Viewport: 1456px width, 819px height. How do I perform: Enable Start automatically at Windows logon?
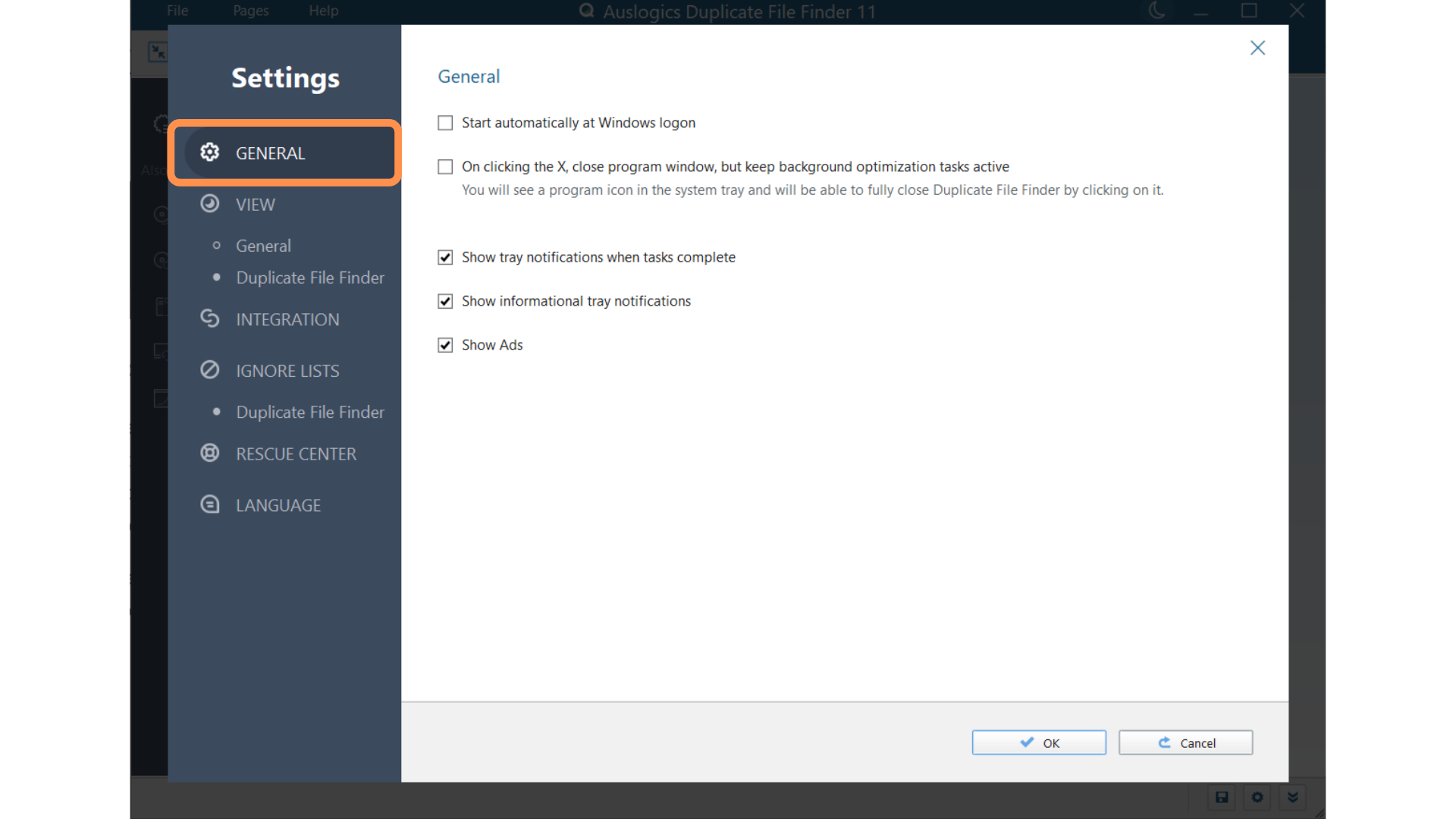445,123
